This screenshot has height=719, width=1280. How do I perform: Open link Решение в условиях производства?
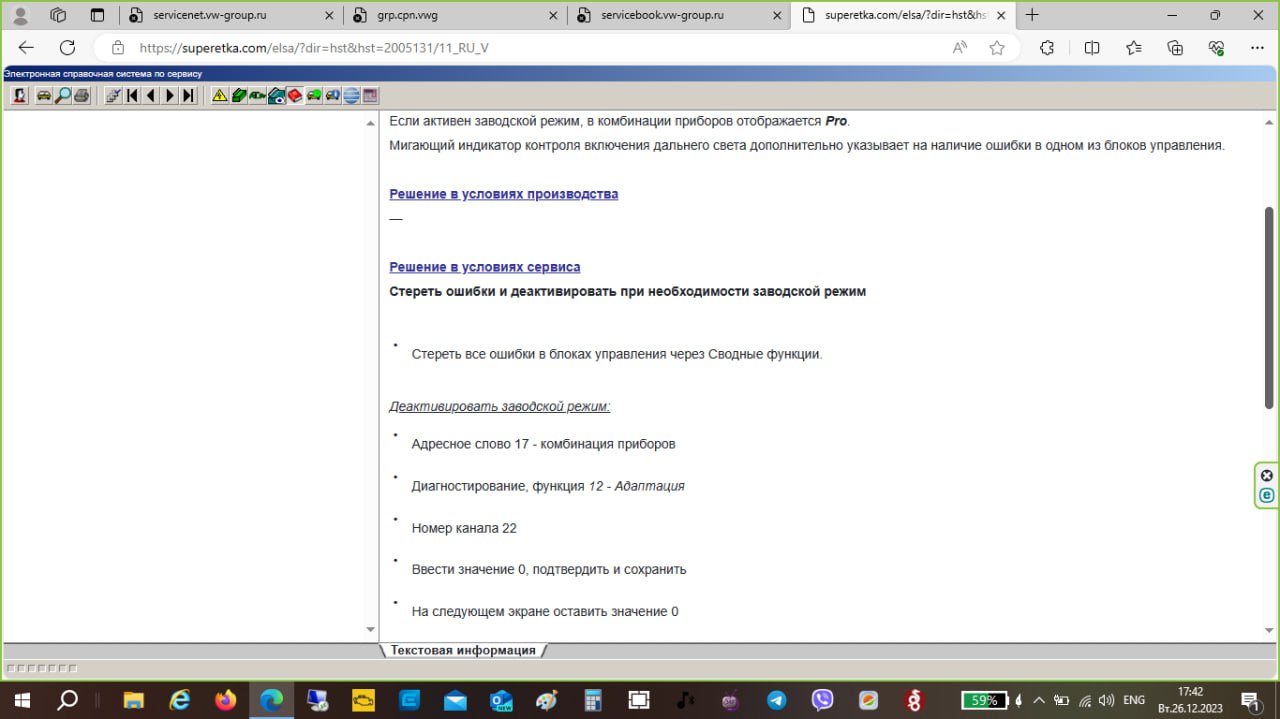[x=504, y=194]
